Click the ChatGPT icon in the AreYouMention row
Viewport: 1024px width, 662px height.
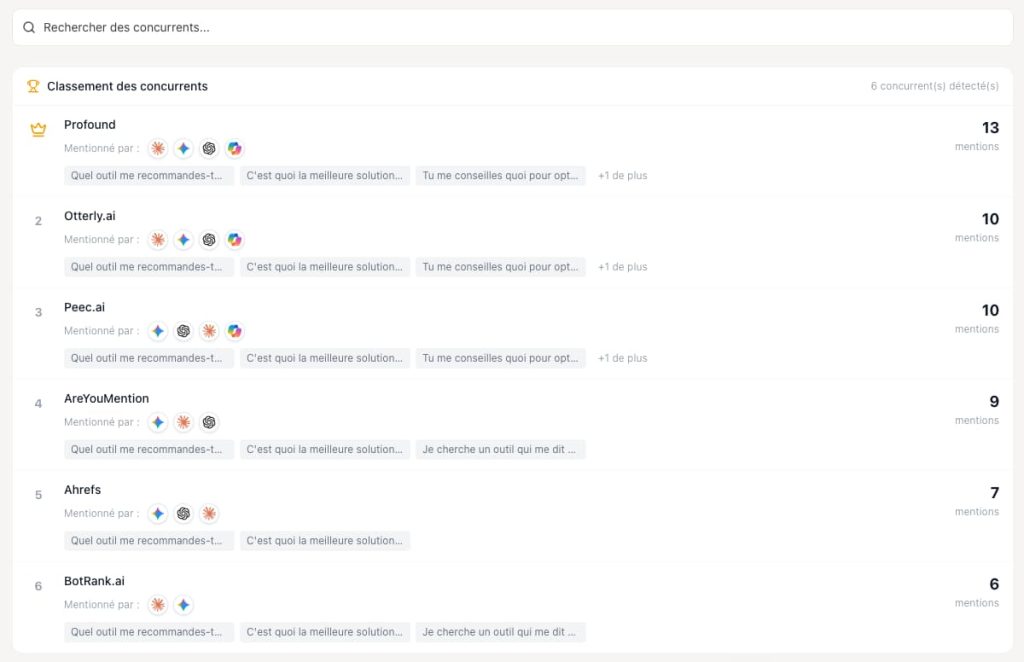coord(209,422)
